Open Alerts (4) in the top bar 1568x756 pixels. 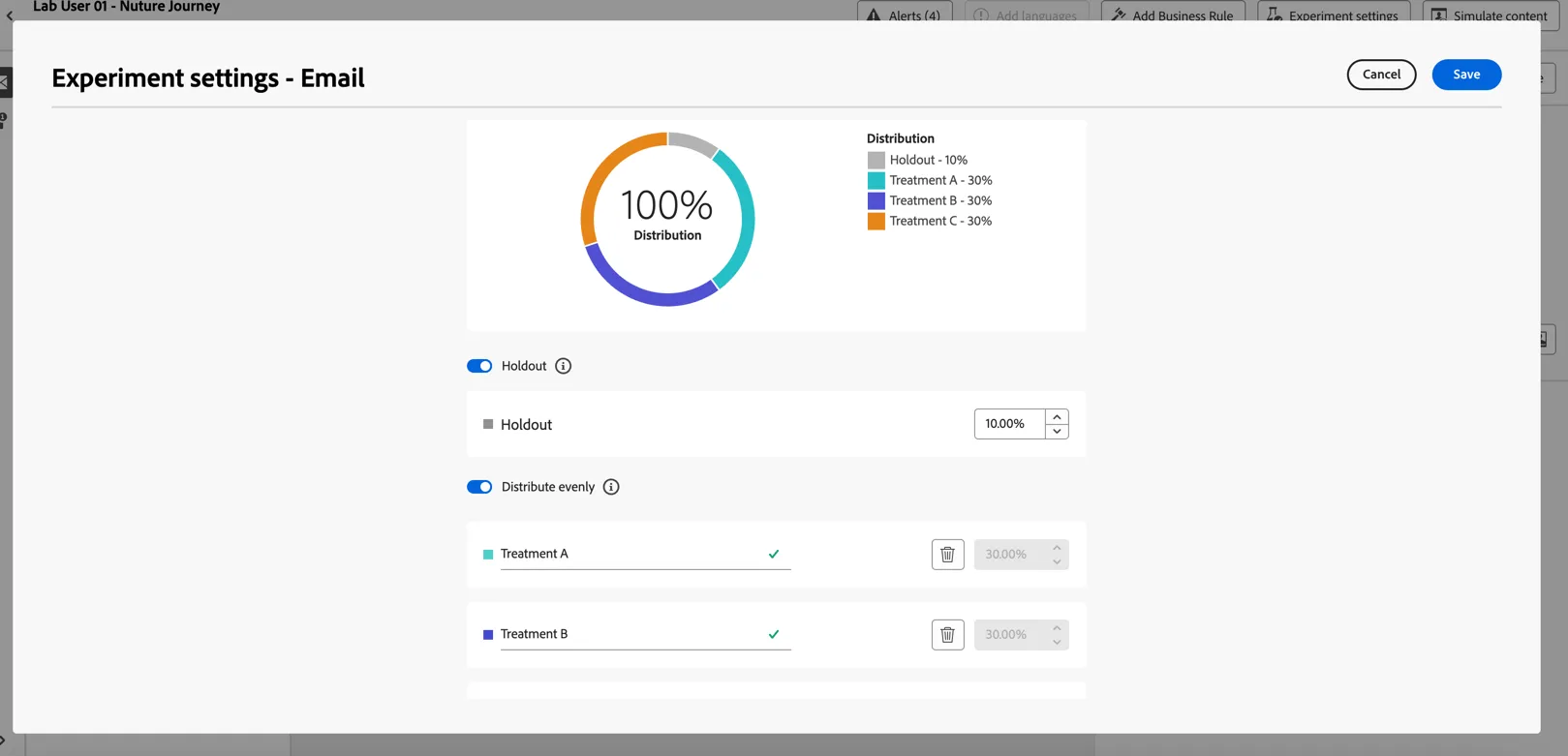(905, 14)
